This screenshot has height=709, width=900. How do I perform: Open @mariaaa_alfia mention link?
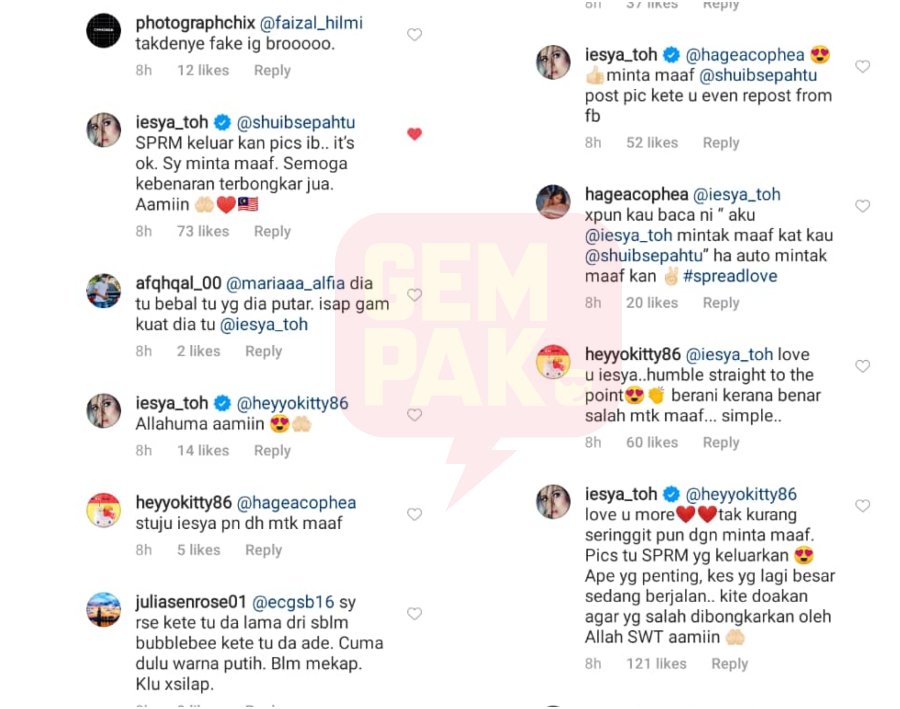tap(285, 283)
